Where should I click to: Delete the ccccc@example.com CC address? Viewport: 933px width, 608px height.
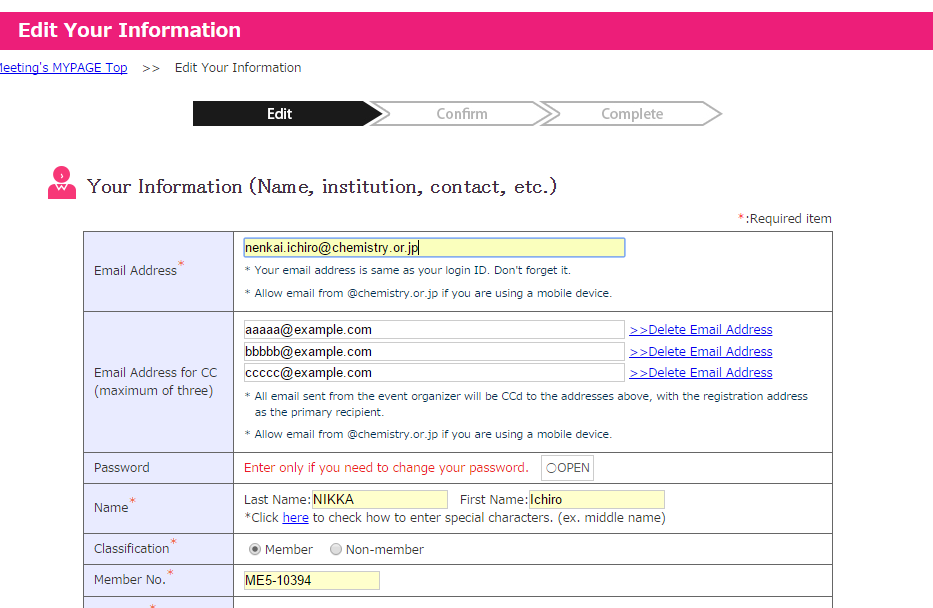(x=701, y=372)
